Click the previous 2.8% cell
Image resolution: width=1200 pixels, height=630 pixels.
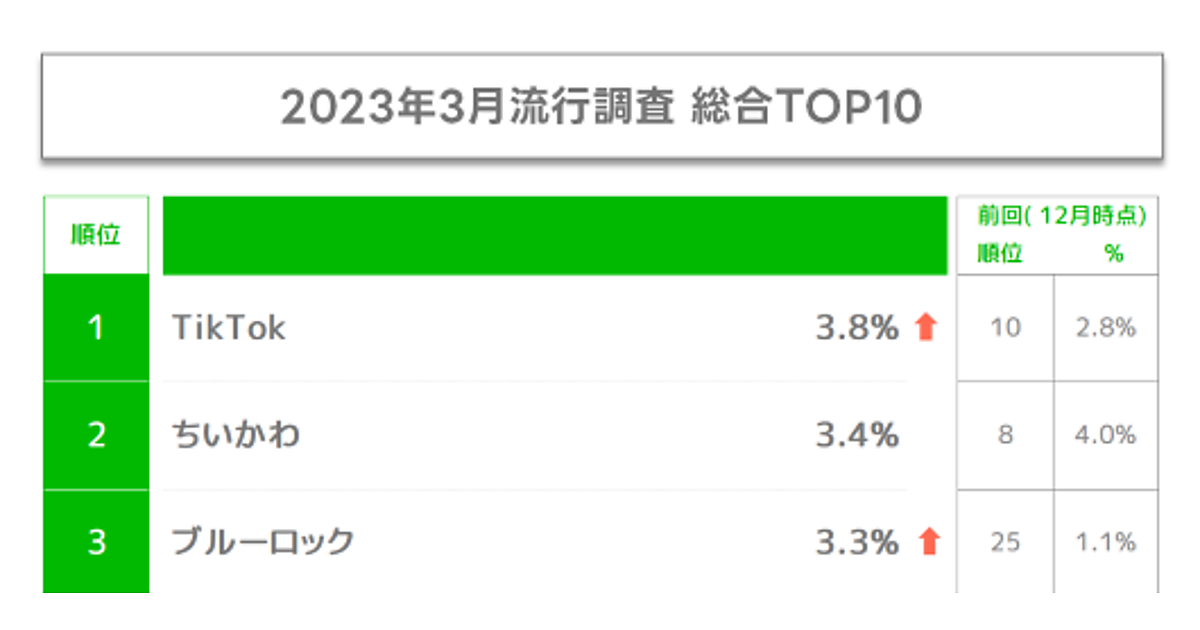click(x=1106, y=328)
